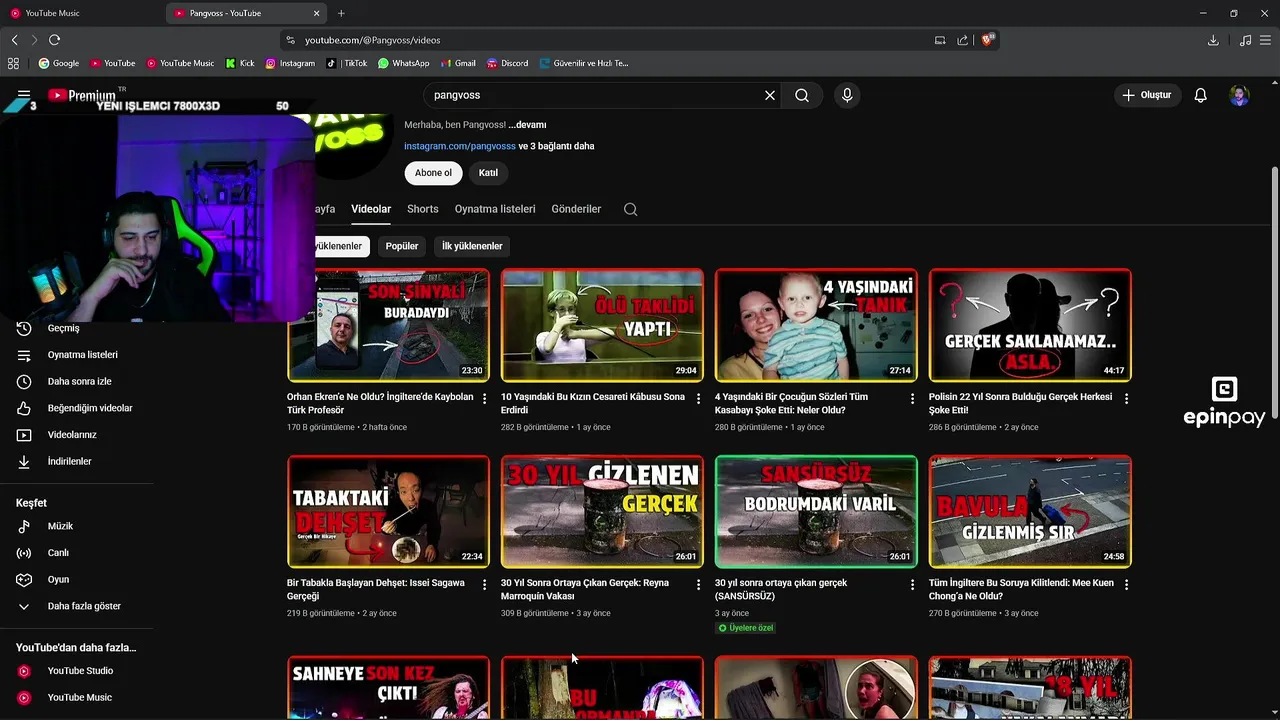Open options menu for 4 Yaşındaki Bir Çocuğun video
Image resolution: width=1280 pixels, height=720 pixels.
tap(912, 398)
